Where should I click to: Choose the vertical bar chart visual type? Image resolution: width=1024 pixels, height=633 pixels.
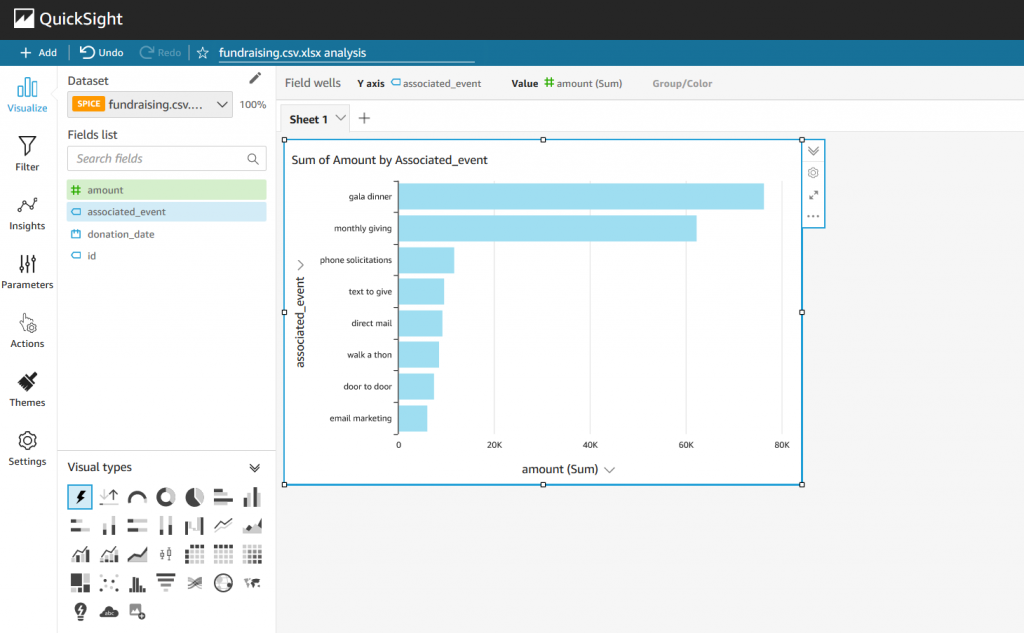click(x=252, y=497)
